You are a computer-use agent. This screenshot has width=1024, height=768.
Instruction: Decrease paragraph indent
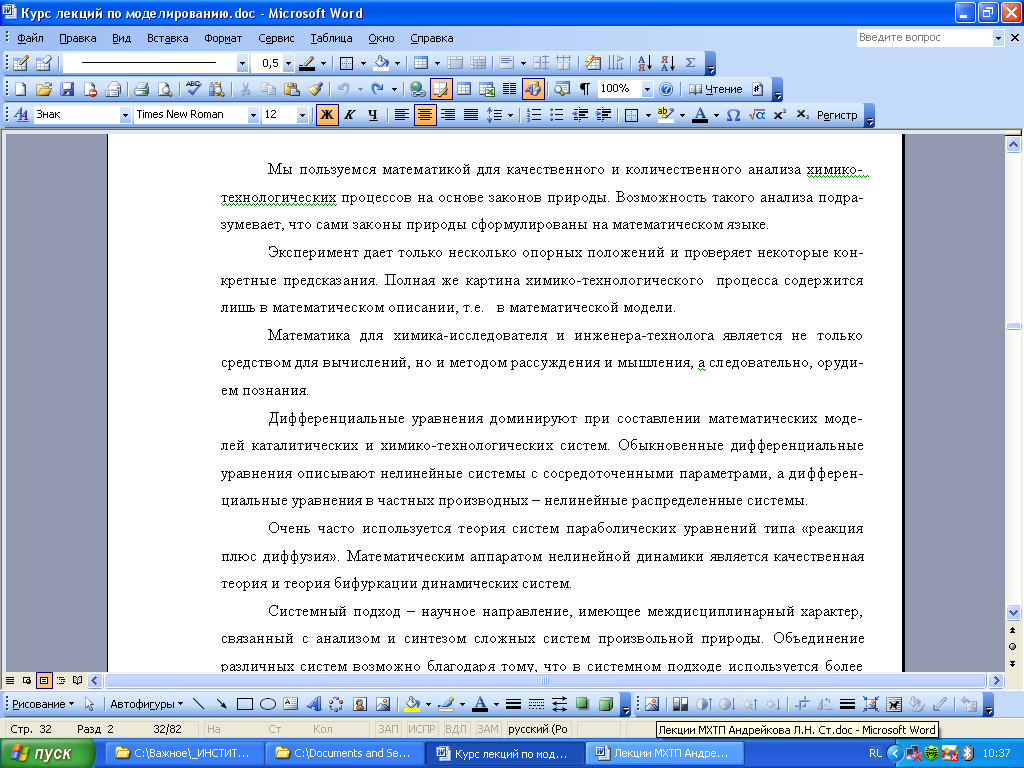[x=580, y=115]
